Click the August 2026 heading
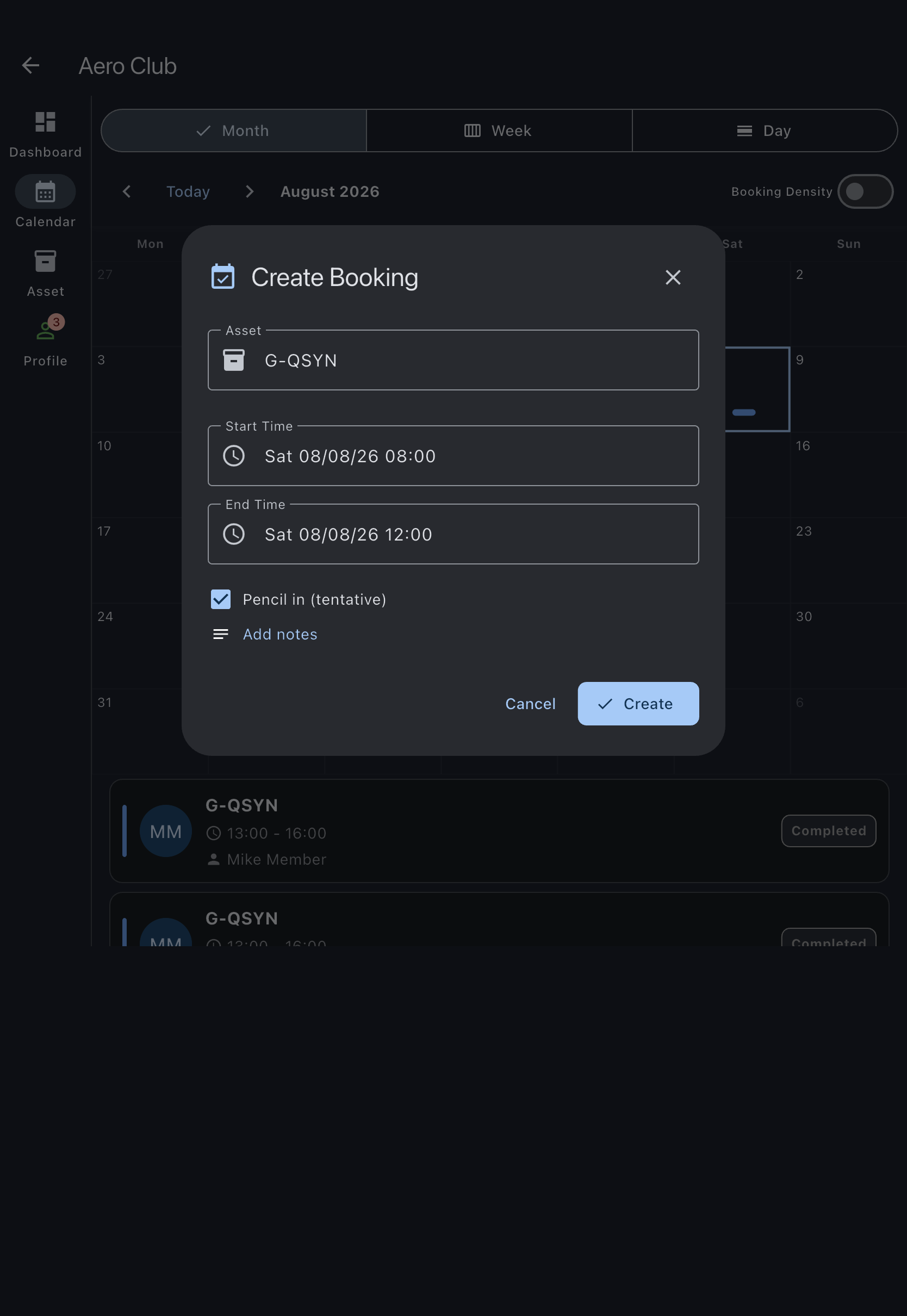Screen dimensions: 907x1316 (330, 191)
